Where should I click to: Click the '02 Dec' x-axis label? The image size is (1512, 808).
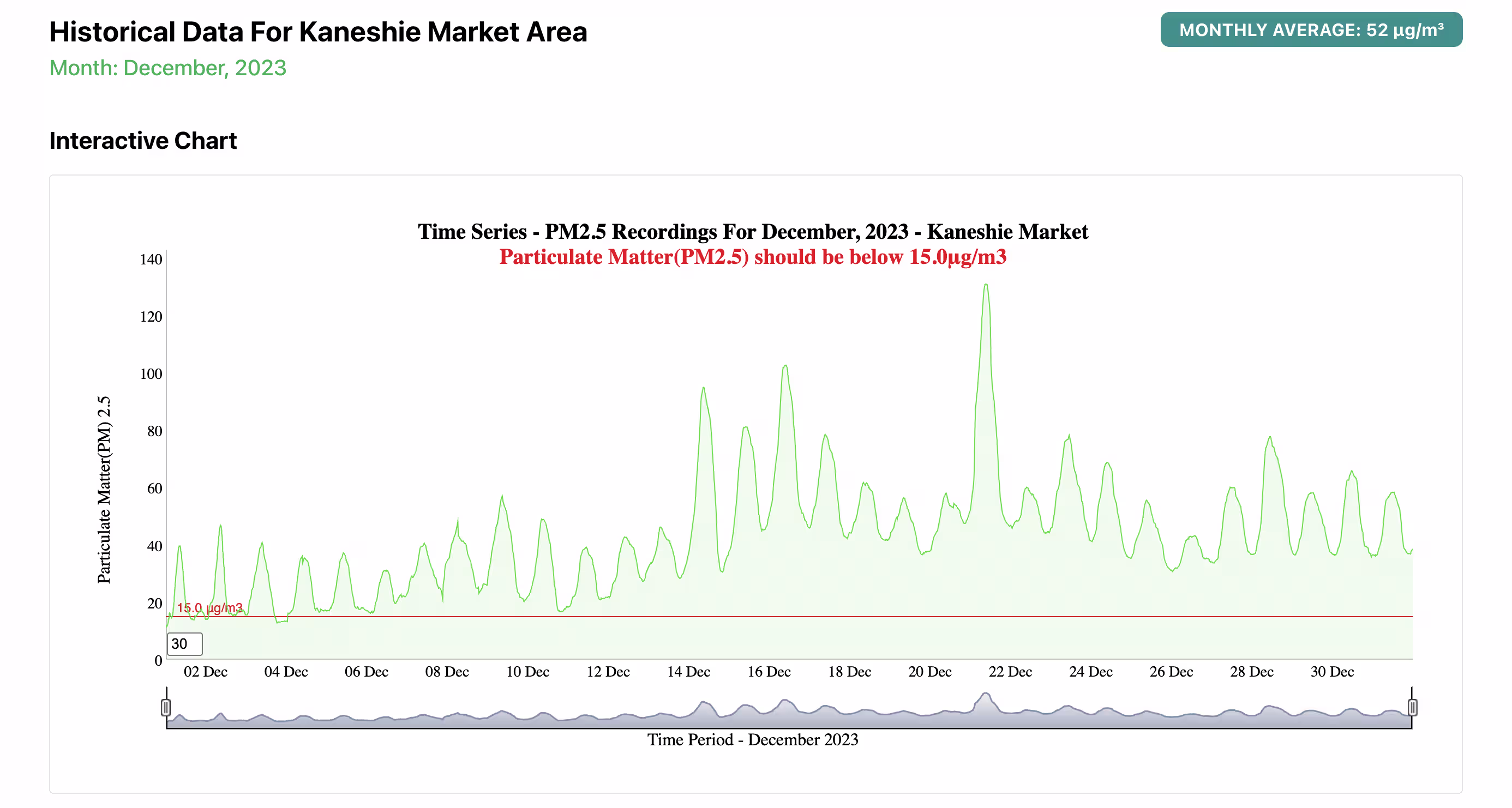206,671
